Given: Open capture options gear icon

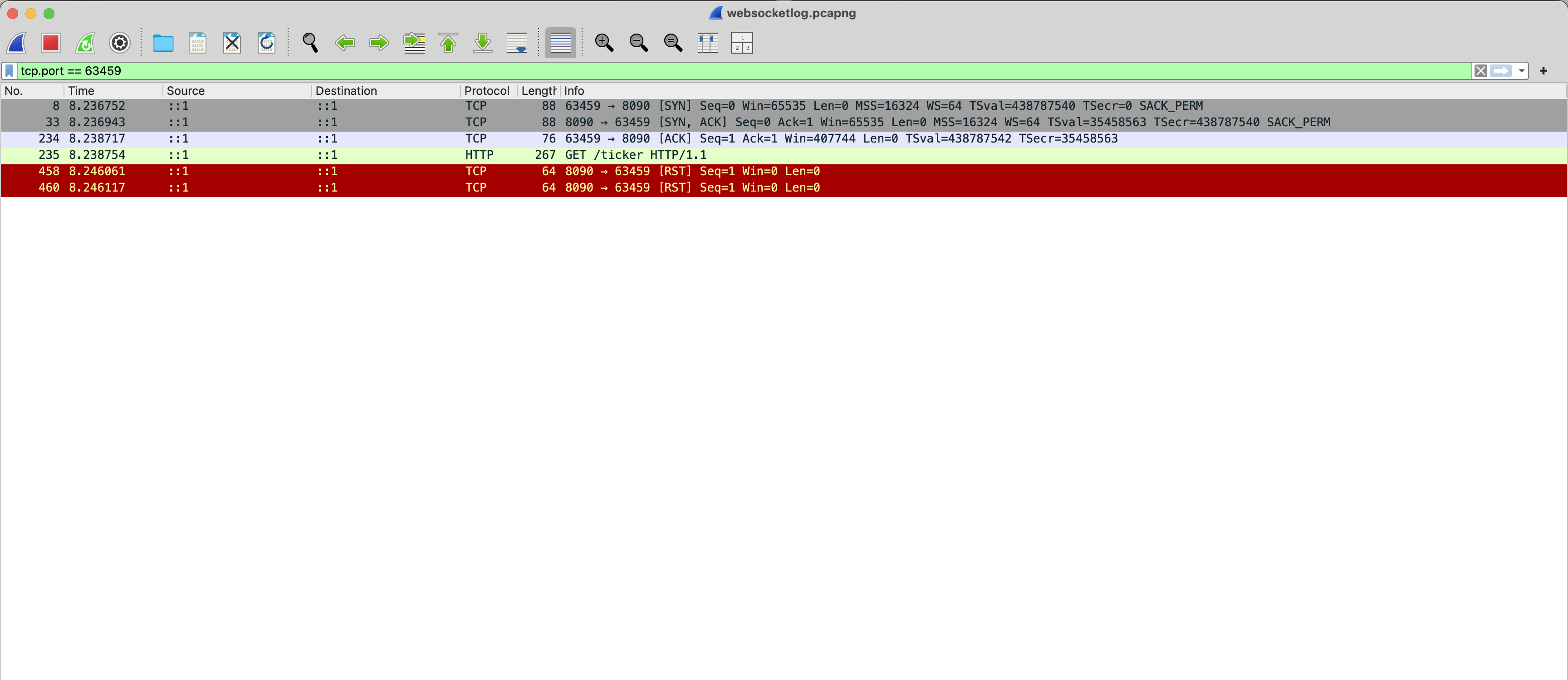Looking at the screenshot, I should [119, 43].
